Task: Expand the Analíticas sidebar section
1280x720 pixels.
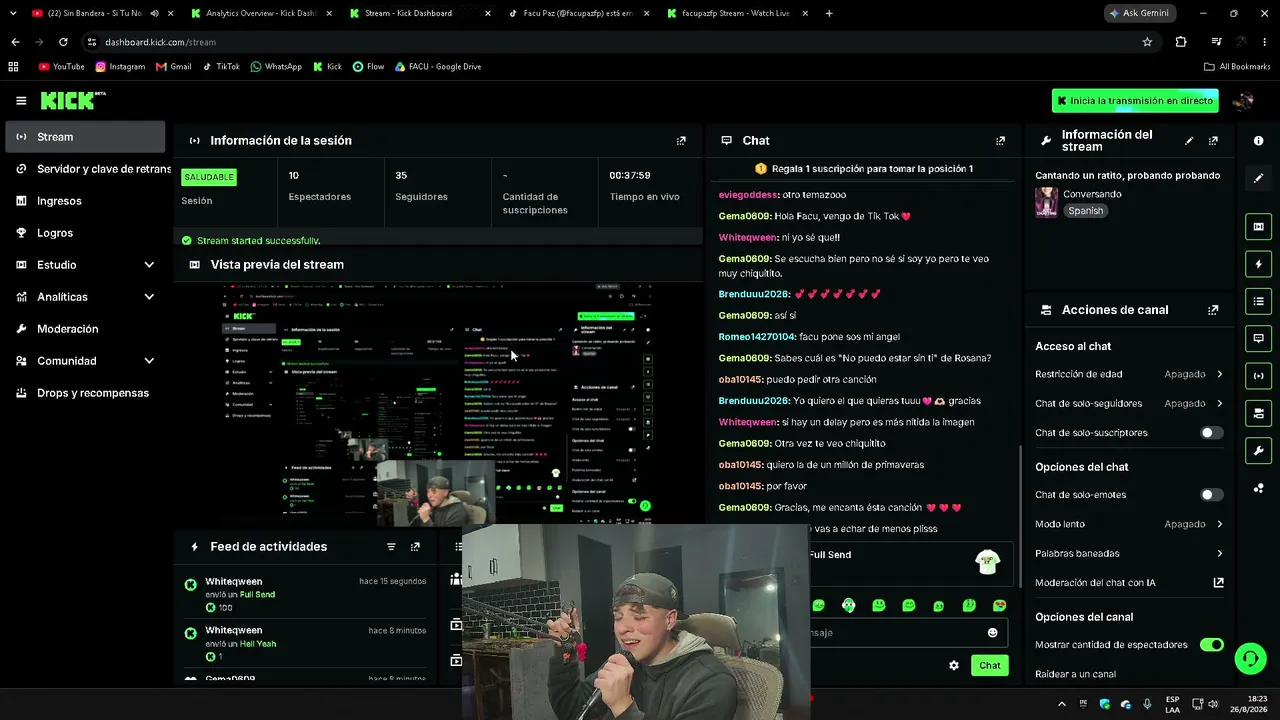Action: click(86, 297)
